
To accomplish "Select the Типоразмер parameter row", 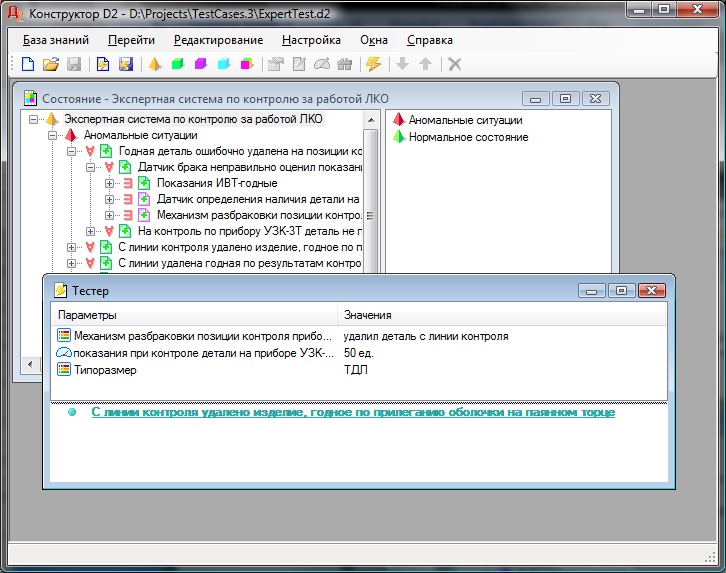I will [x=105, y=369].
